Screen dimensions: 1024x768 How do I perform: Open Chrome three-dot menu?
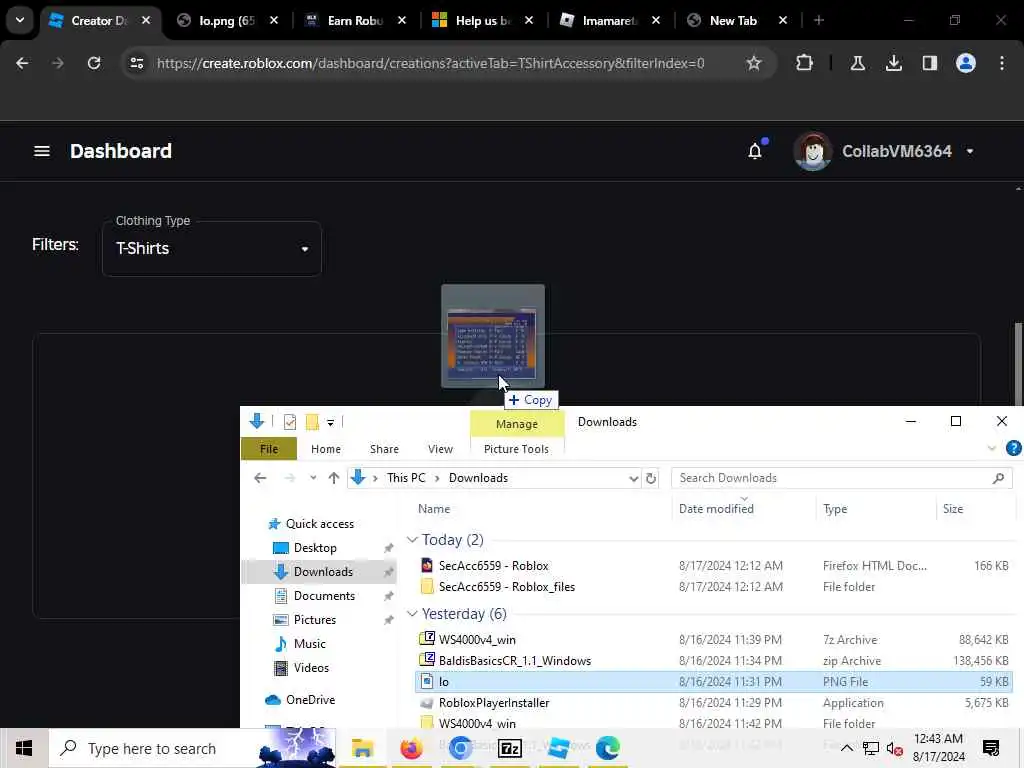[x=1002, y=63]
